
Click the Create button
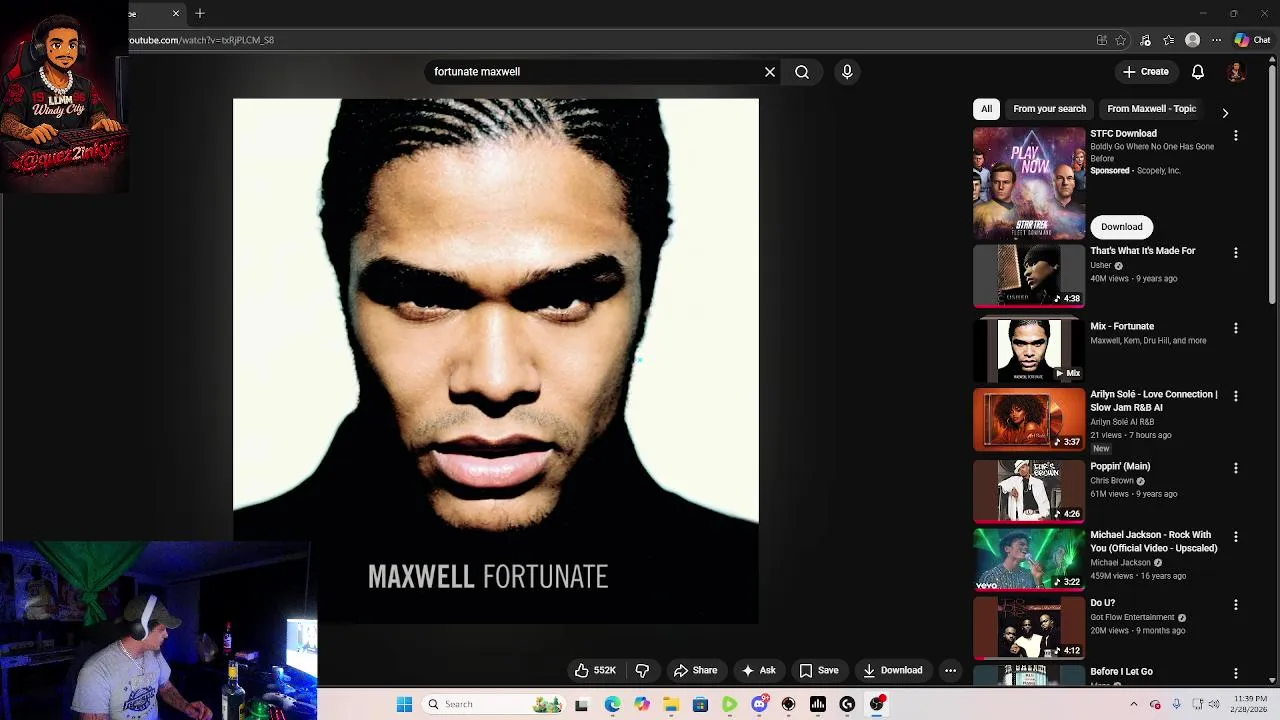tap(1145, 72)
